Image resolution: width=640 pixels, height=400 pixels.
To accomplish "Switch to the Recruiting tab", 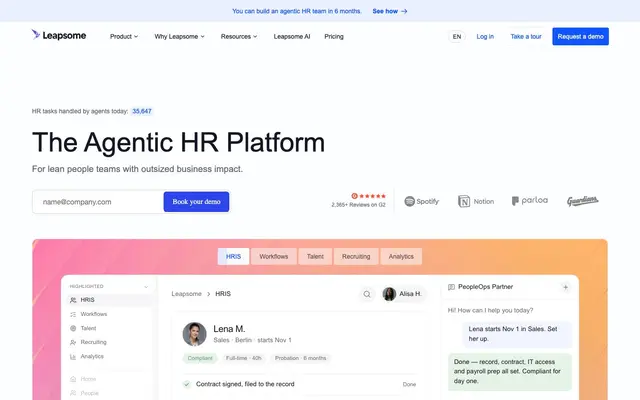I will point(356,256).
